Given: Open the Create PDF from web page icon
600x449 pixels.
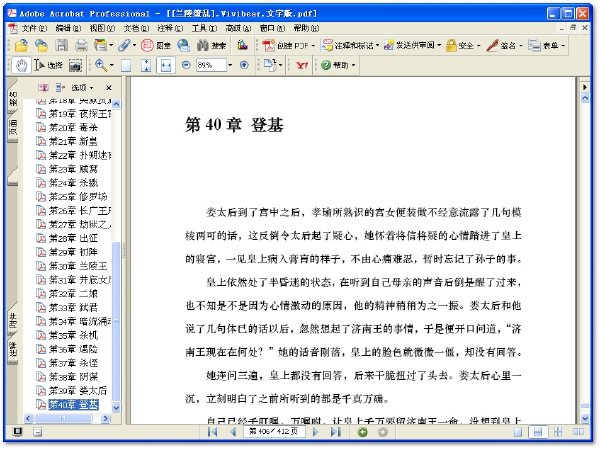Looking at the screenshot, I should point(41,46).
